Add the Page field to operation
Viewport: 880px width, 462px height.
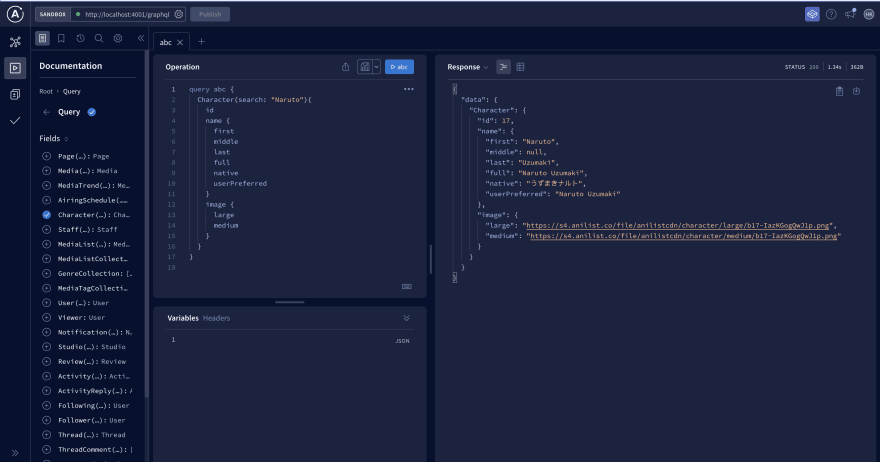click(x=47, y=156)
